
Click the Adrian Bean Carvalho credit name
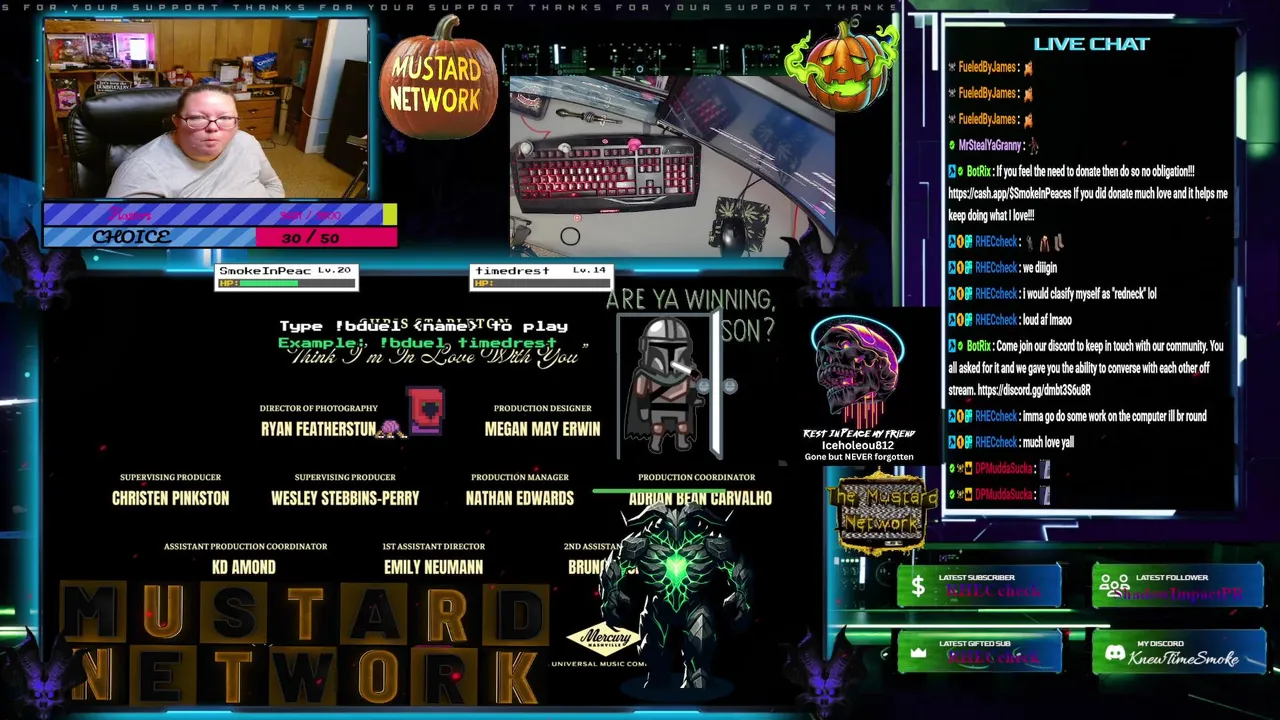[700, 498]
